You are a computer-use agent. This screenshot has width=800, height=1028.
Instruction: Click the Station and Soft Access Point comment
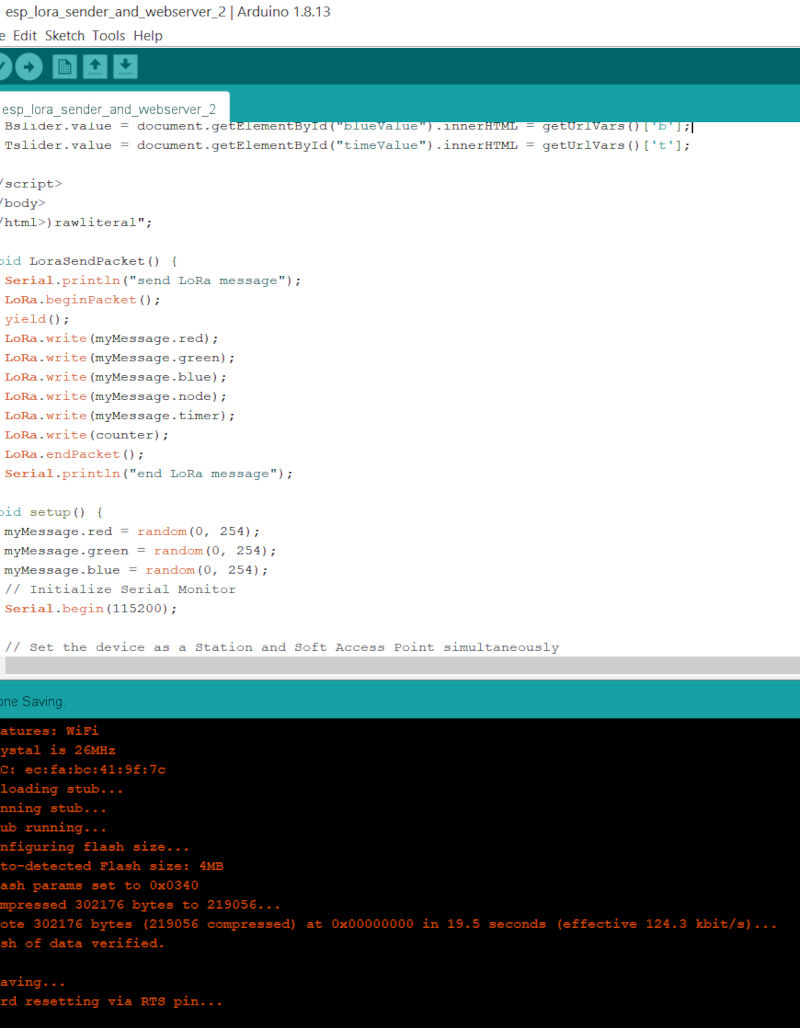click(x=282, y=647)
